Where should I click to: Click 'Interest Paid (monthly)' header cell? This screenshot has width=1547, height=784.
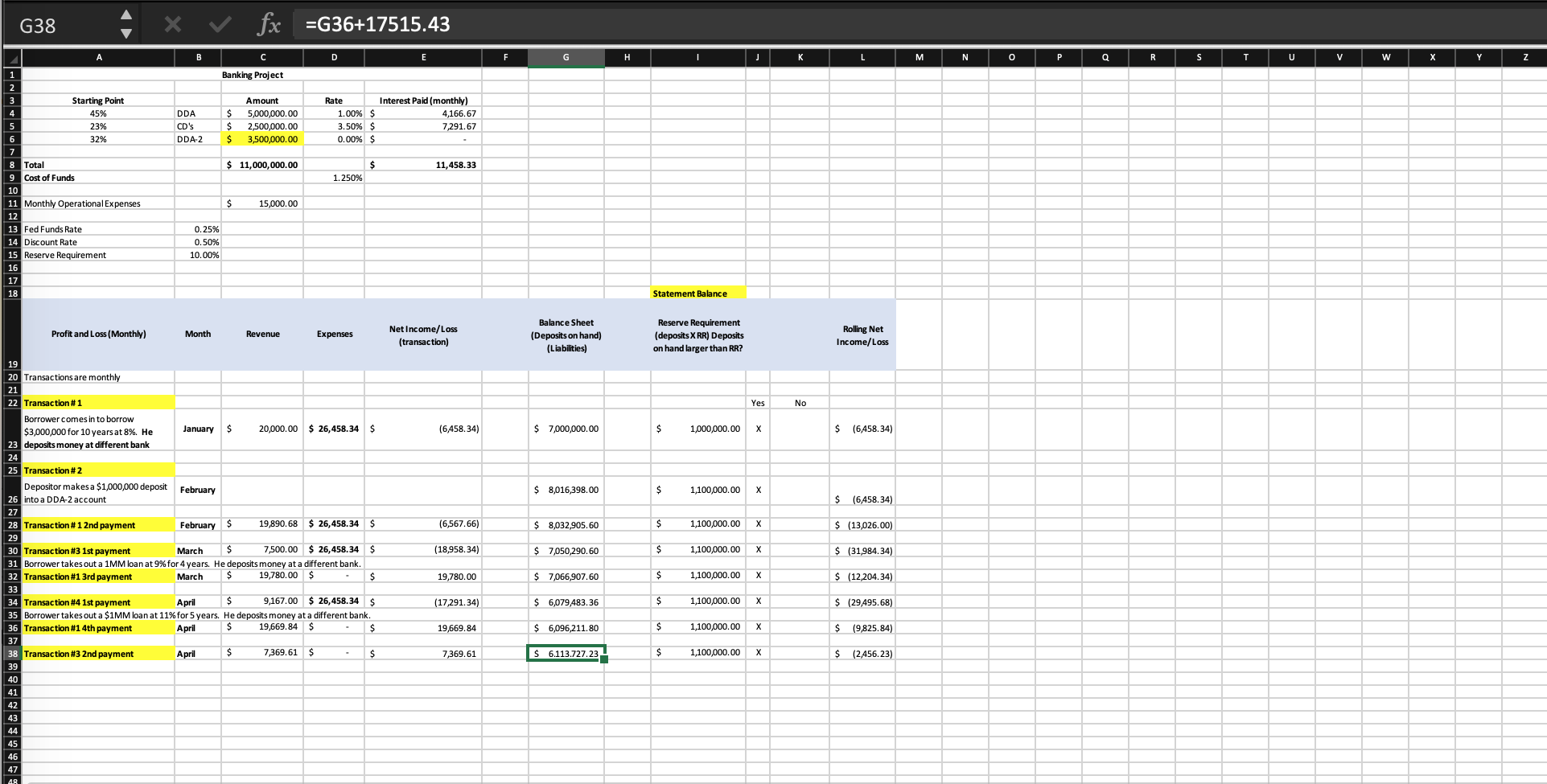point(423,101)
